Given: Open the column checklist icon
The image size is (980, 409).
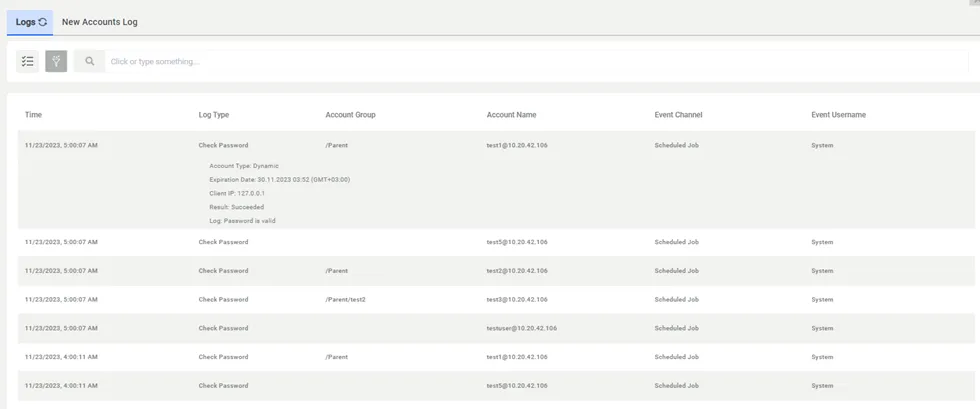Looking at the screenshot, I should (x=28, y=61).
